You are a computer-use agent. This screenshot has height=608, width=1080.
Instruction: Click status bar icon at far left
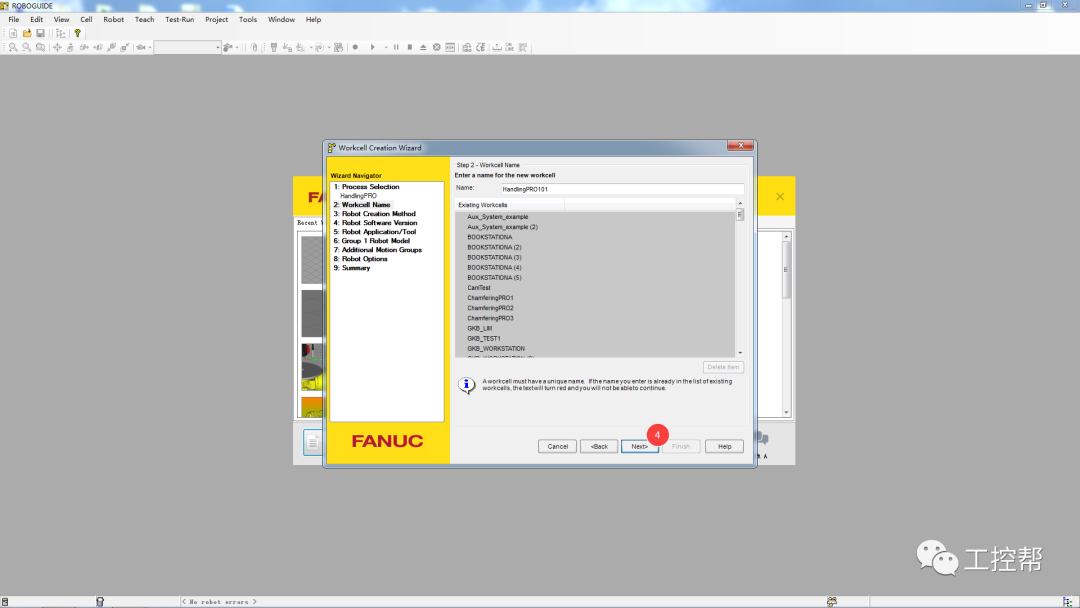click(5, 602)
